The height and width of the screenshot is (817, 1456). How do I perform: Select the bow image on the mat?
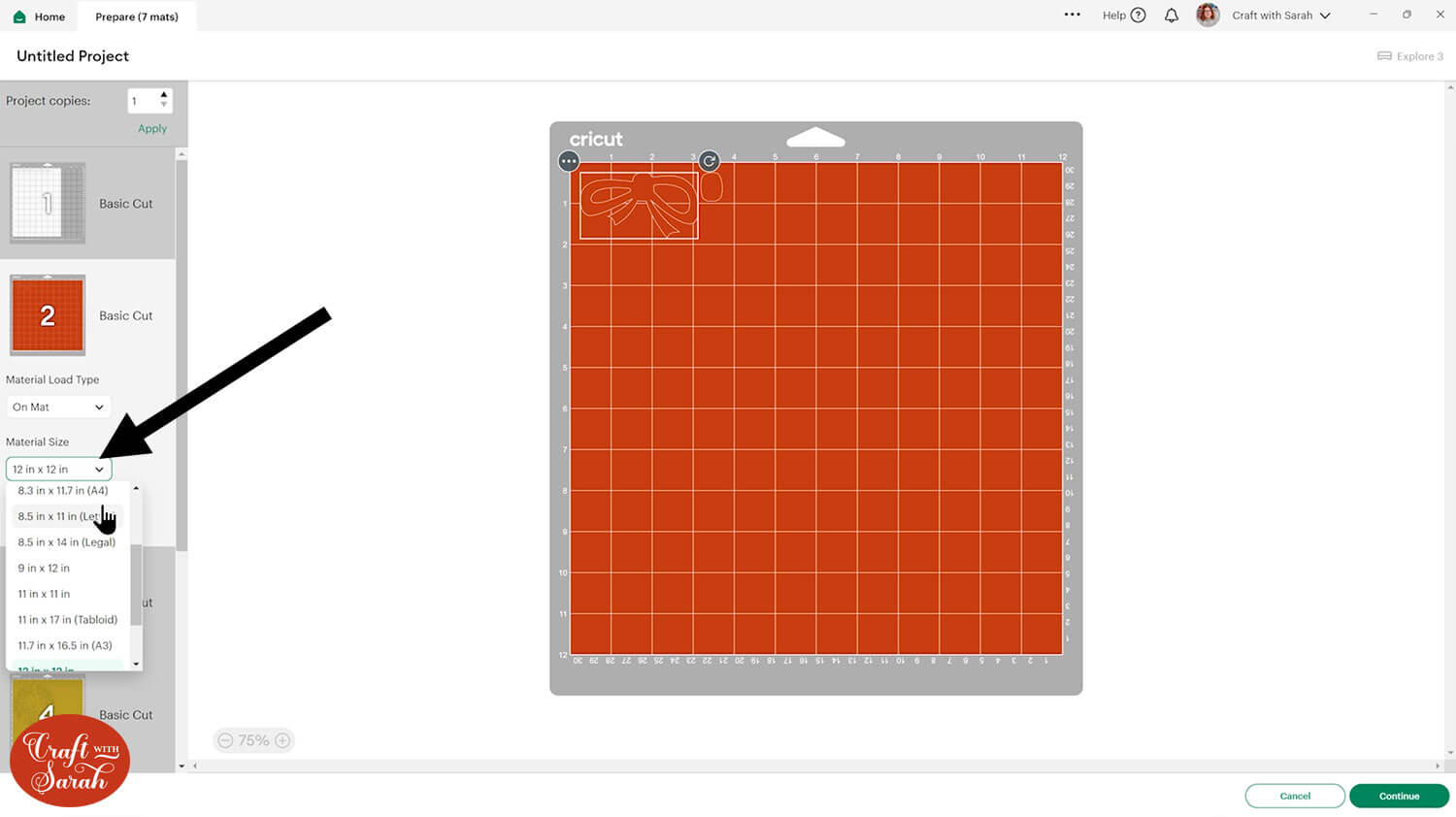click(x=639, y=205)
